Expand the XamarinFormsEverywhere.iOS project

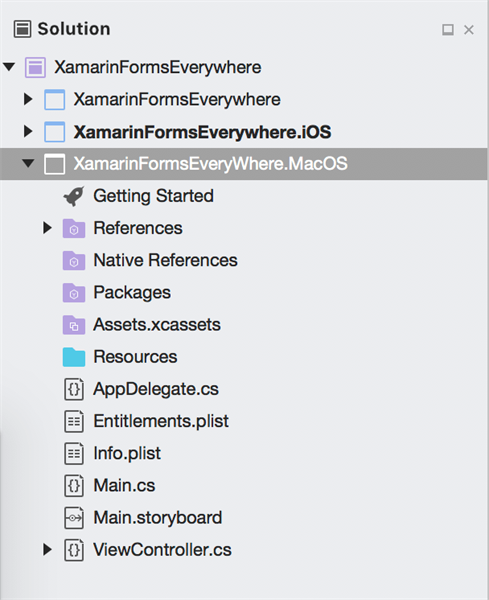tap(28, 131)
